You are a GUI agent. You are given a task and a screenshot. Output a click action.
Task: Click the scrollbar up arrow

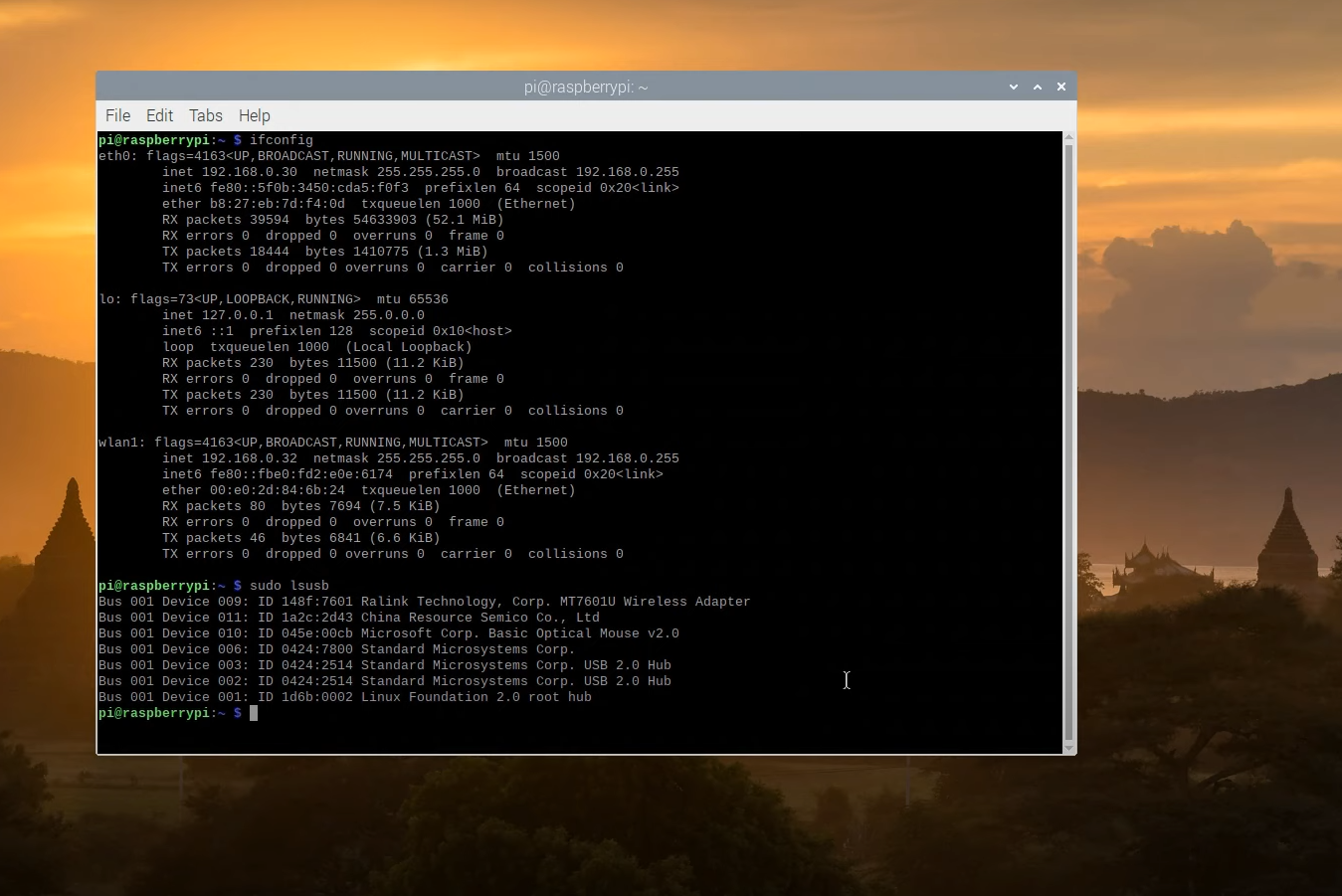(1068, 137)
